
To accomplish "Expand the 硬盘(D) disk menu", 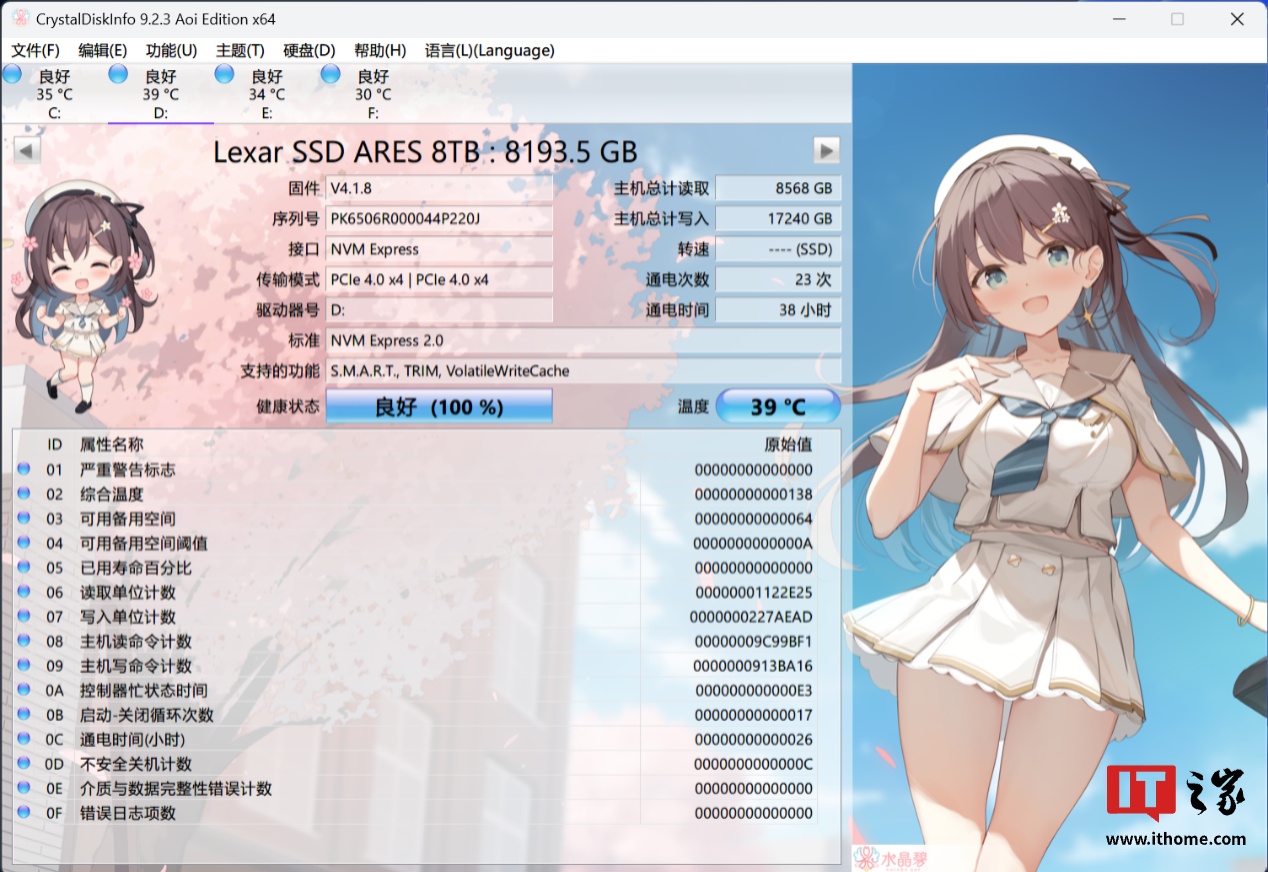I will [x=309, y=50].
